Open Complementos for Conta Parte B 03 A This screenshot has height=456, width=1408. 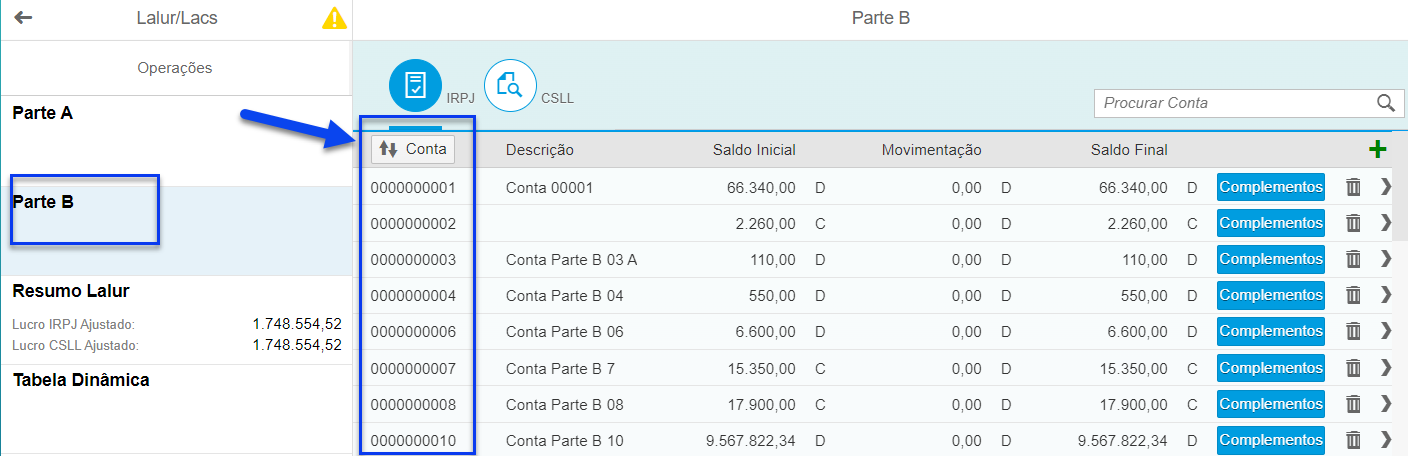point(1270,259)
